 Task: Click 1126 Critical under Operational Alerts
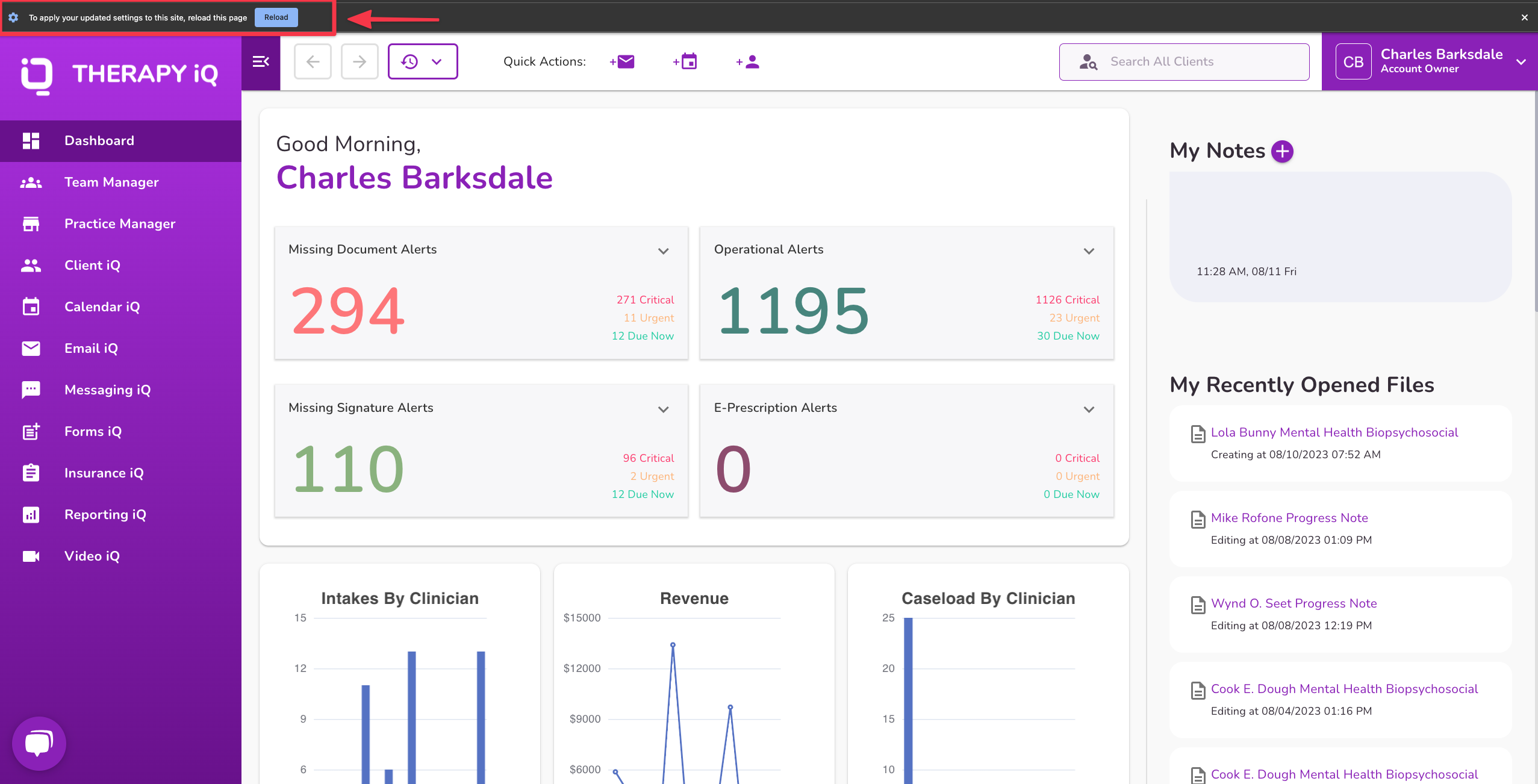tap(1068, 300)
